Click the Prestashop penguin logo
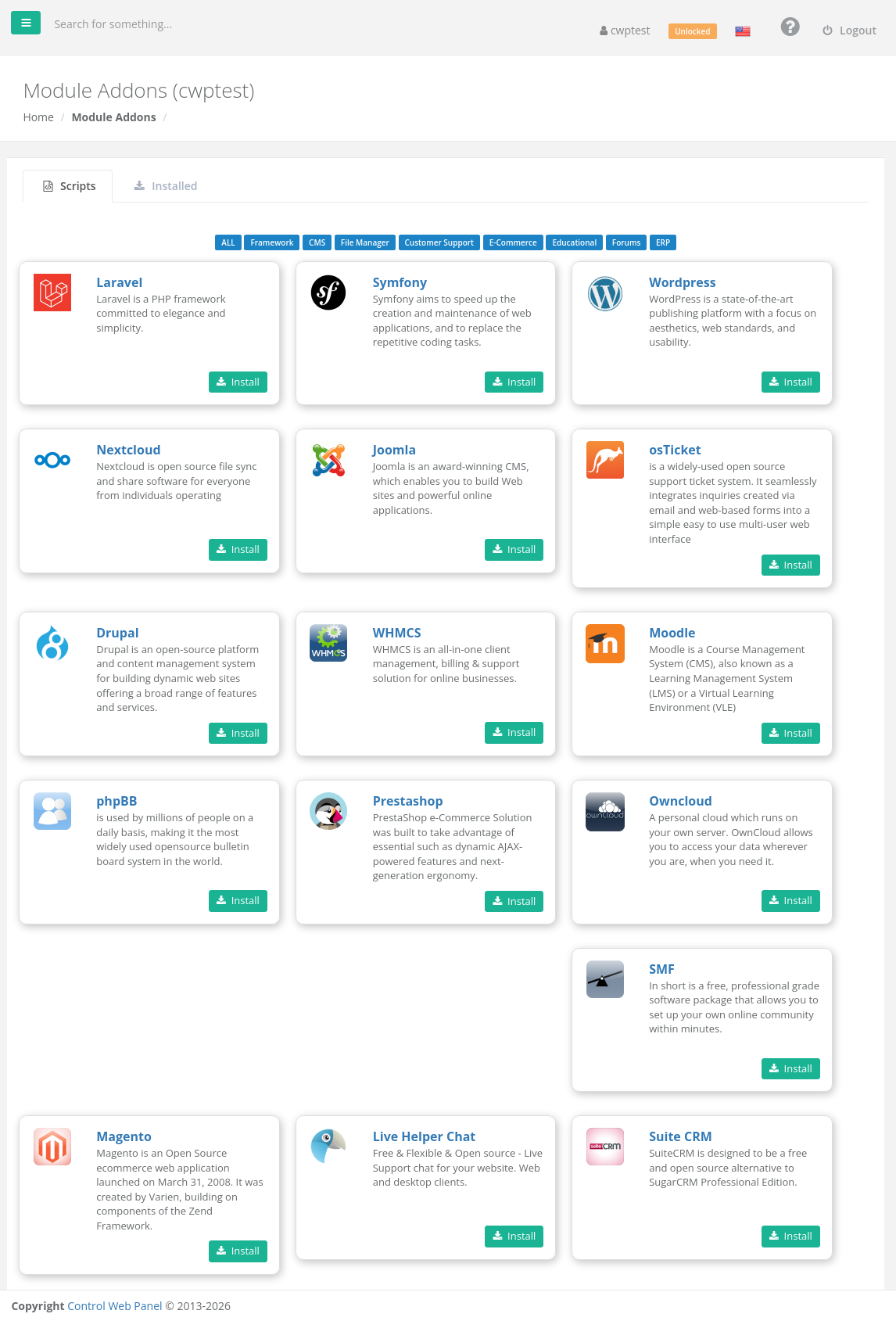The image size is (896, 1321). click(328, 811)
